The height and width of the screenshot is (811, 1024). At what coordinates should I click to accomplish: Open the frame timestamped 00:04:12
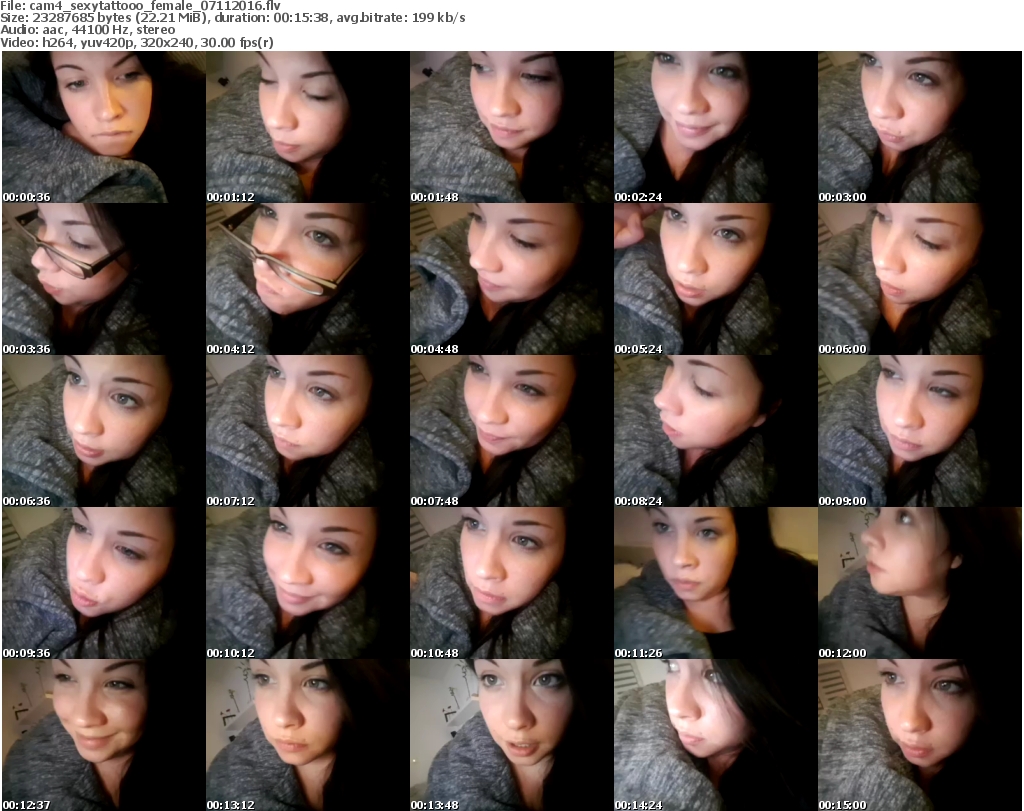click(x=307, y=279)
